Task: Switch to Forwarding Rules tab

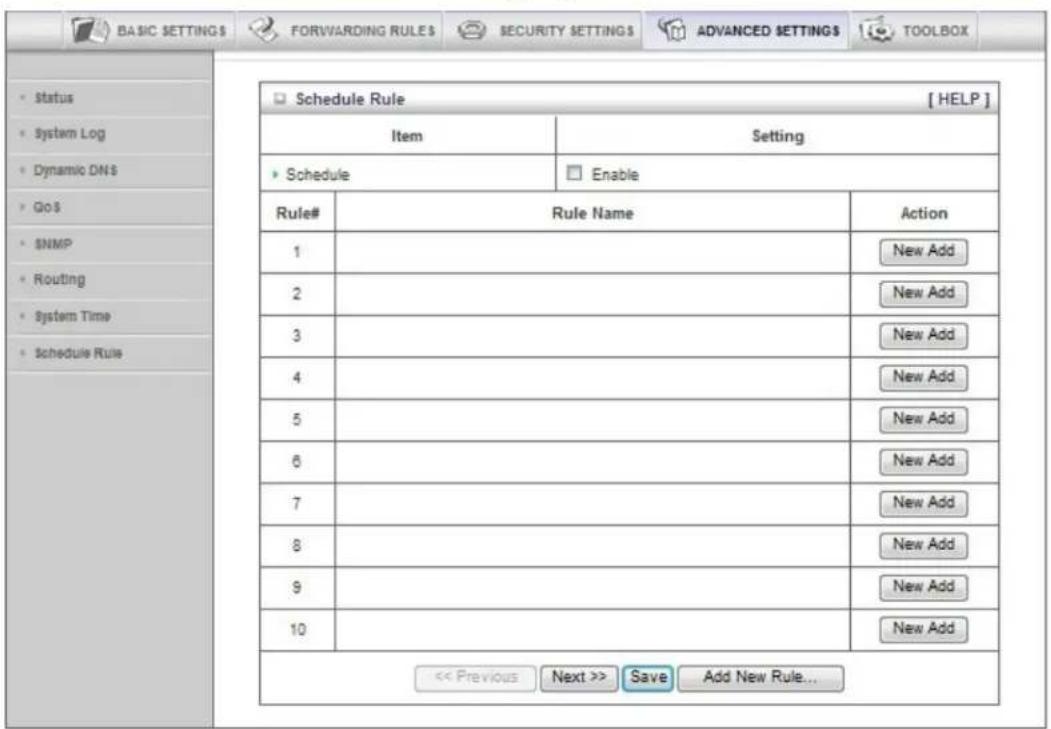Action: [341, 31]
